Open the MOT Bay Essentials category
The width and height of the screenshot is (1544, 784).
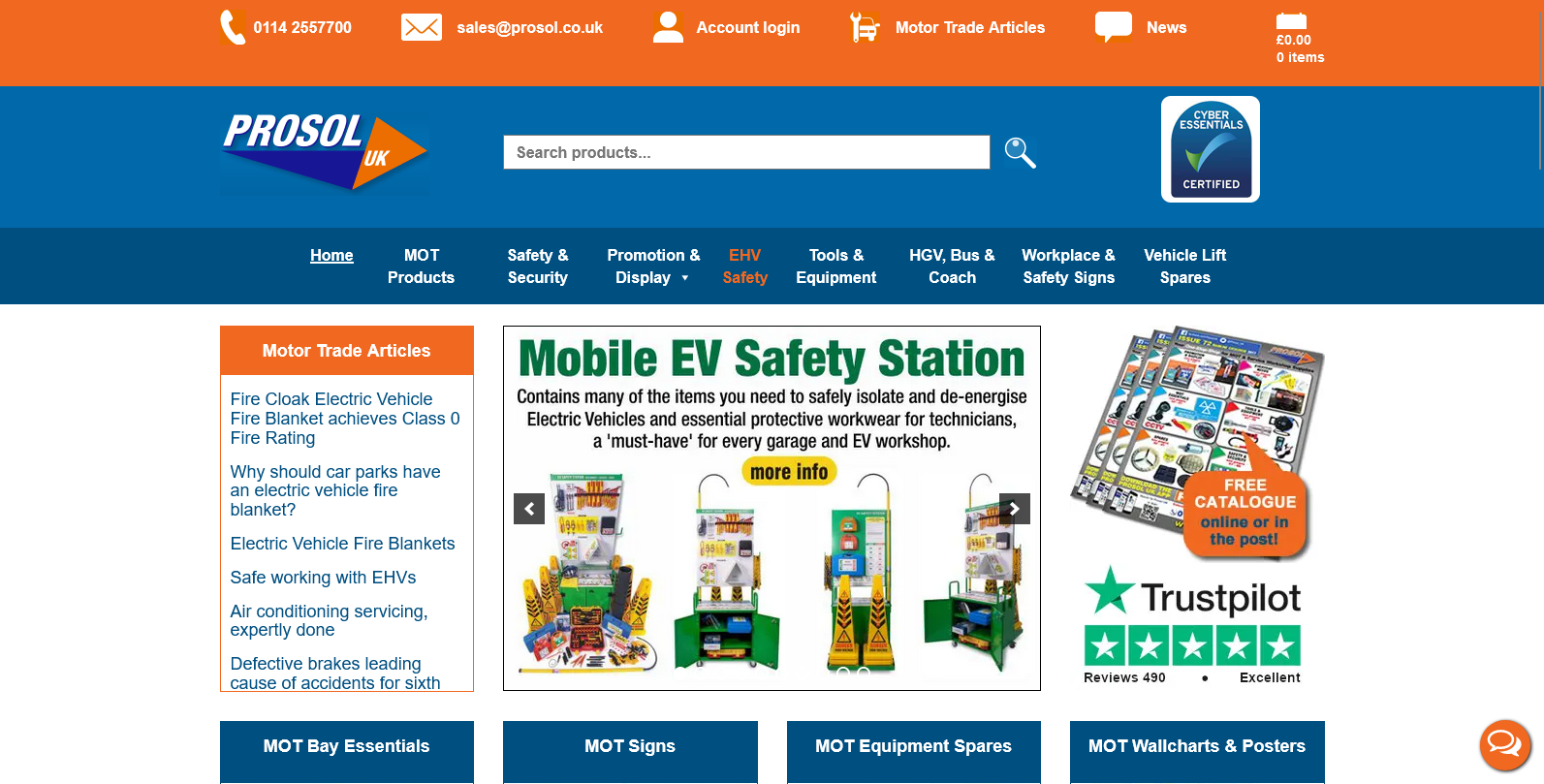[x=347, y=746]
